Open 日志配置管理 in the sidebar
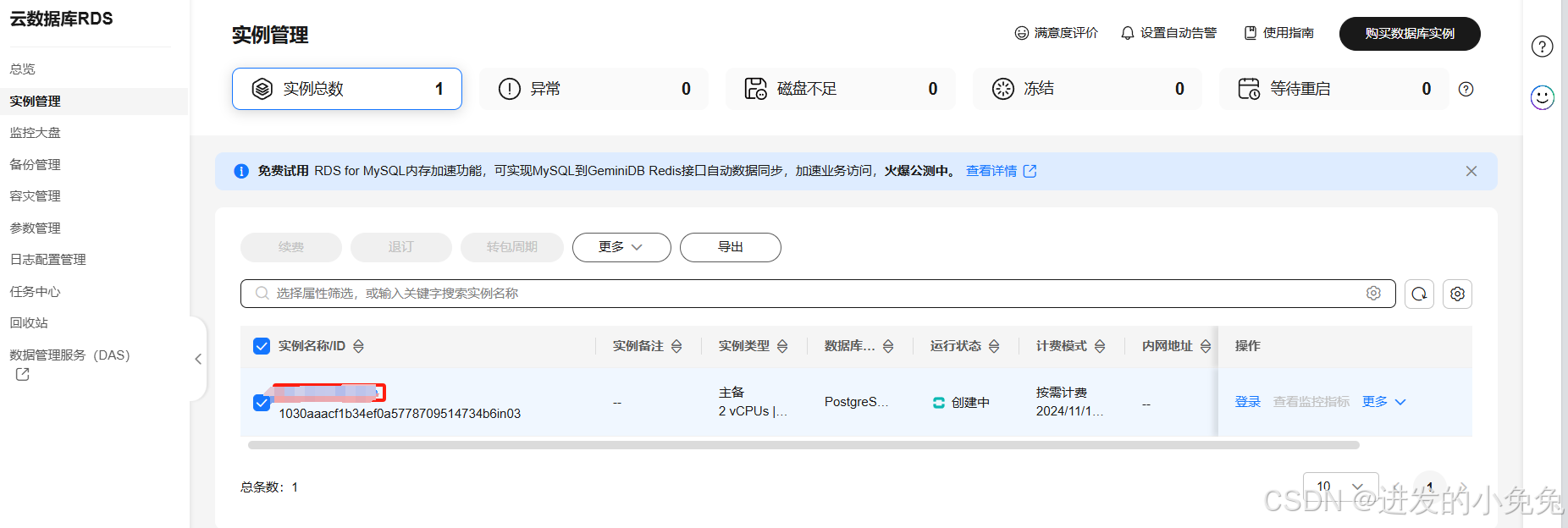The width and height of the screenshot is (1568, 528). (x=48, y=260)
